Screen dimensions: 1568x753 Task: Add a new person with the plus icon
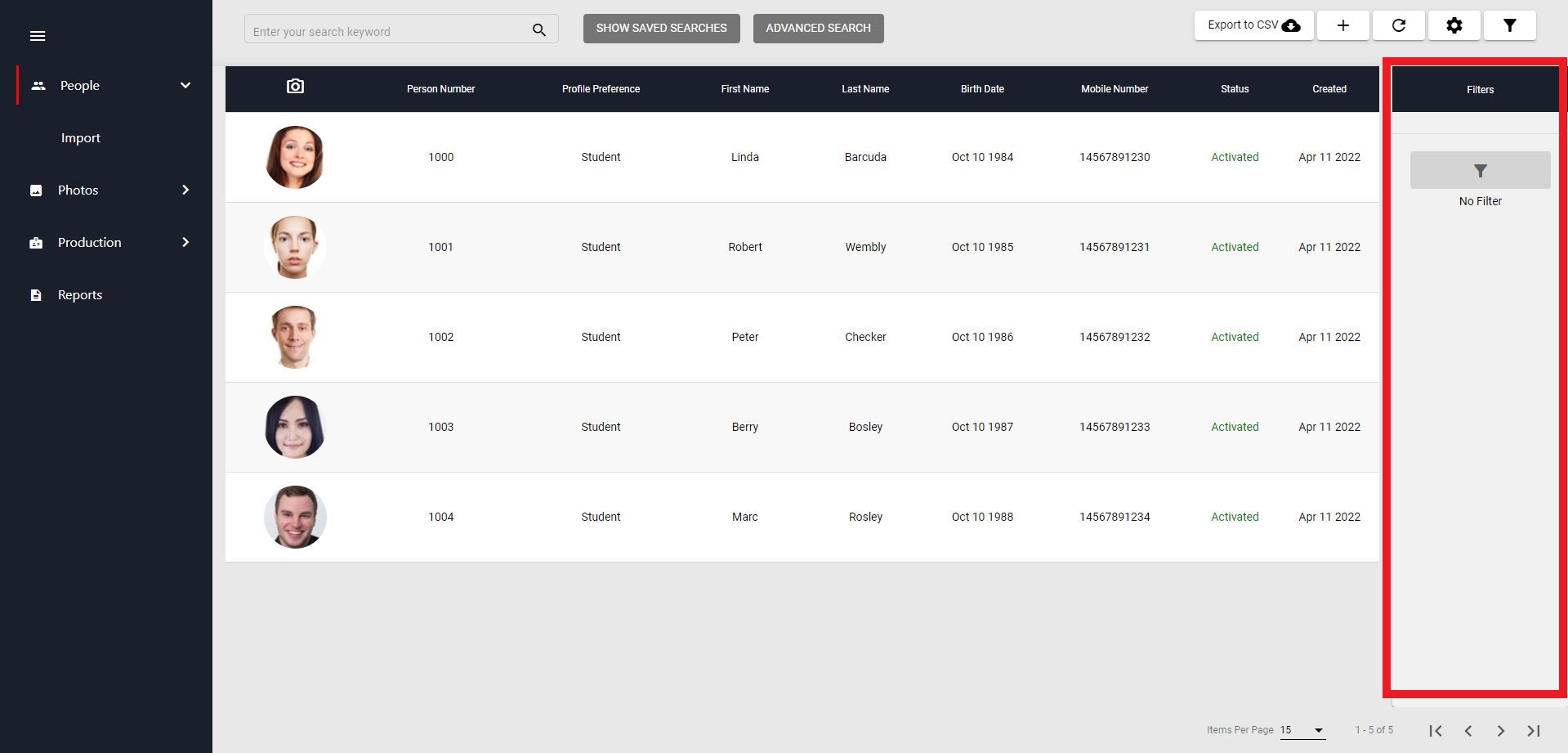click(x=1342, y=25)
